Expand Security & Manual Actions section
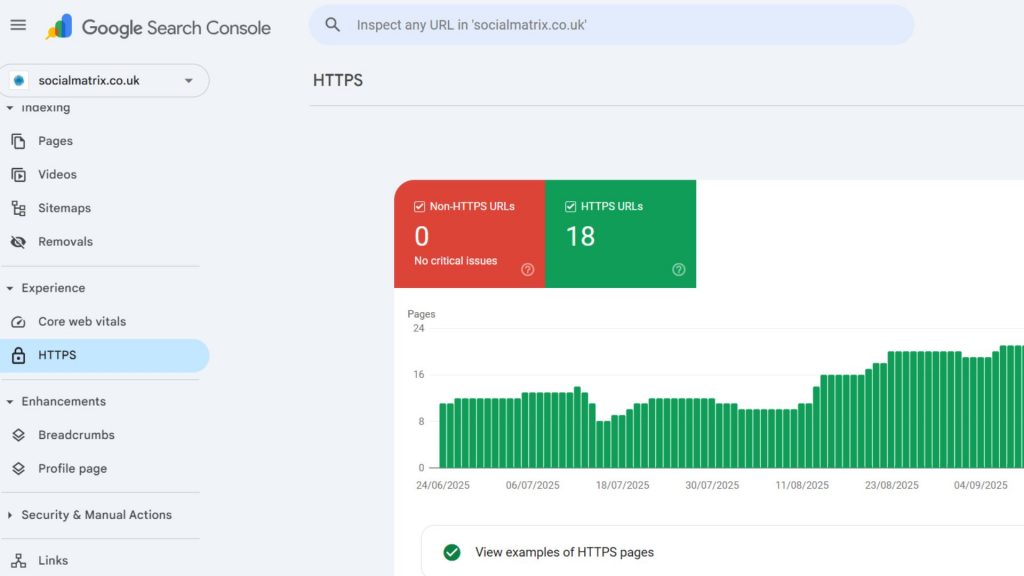 10,515
